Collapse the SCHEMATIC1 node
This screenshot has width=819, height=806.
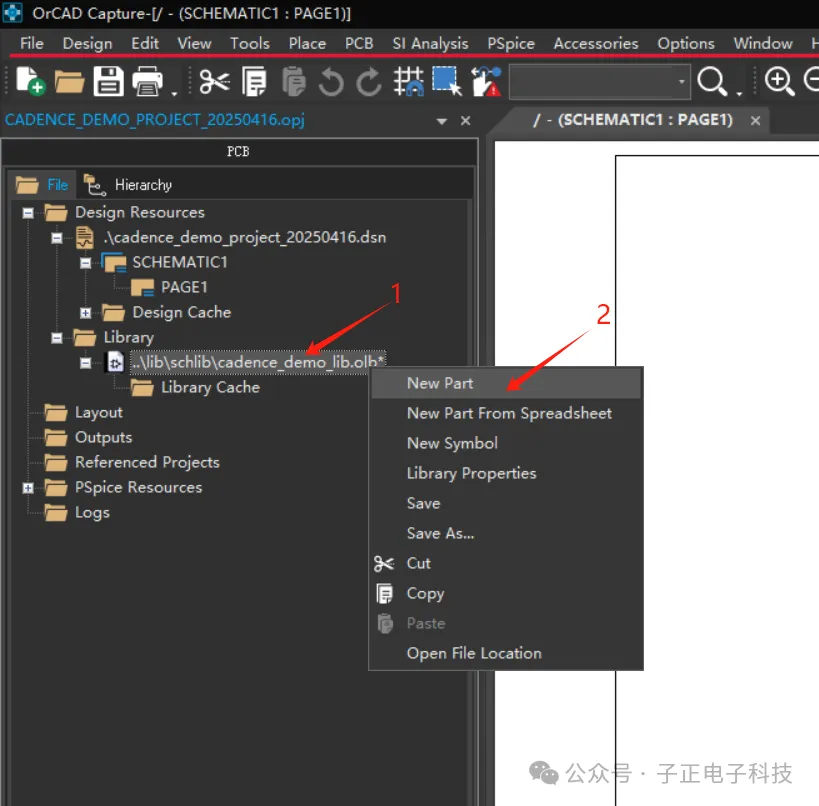pyautogui.click(x=86, y=263)
